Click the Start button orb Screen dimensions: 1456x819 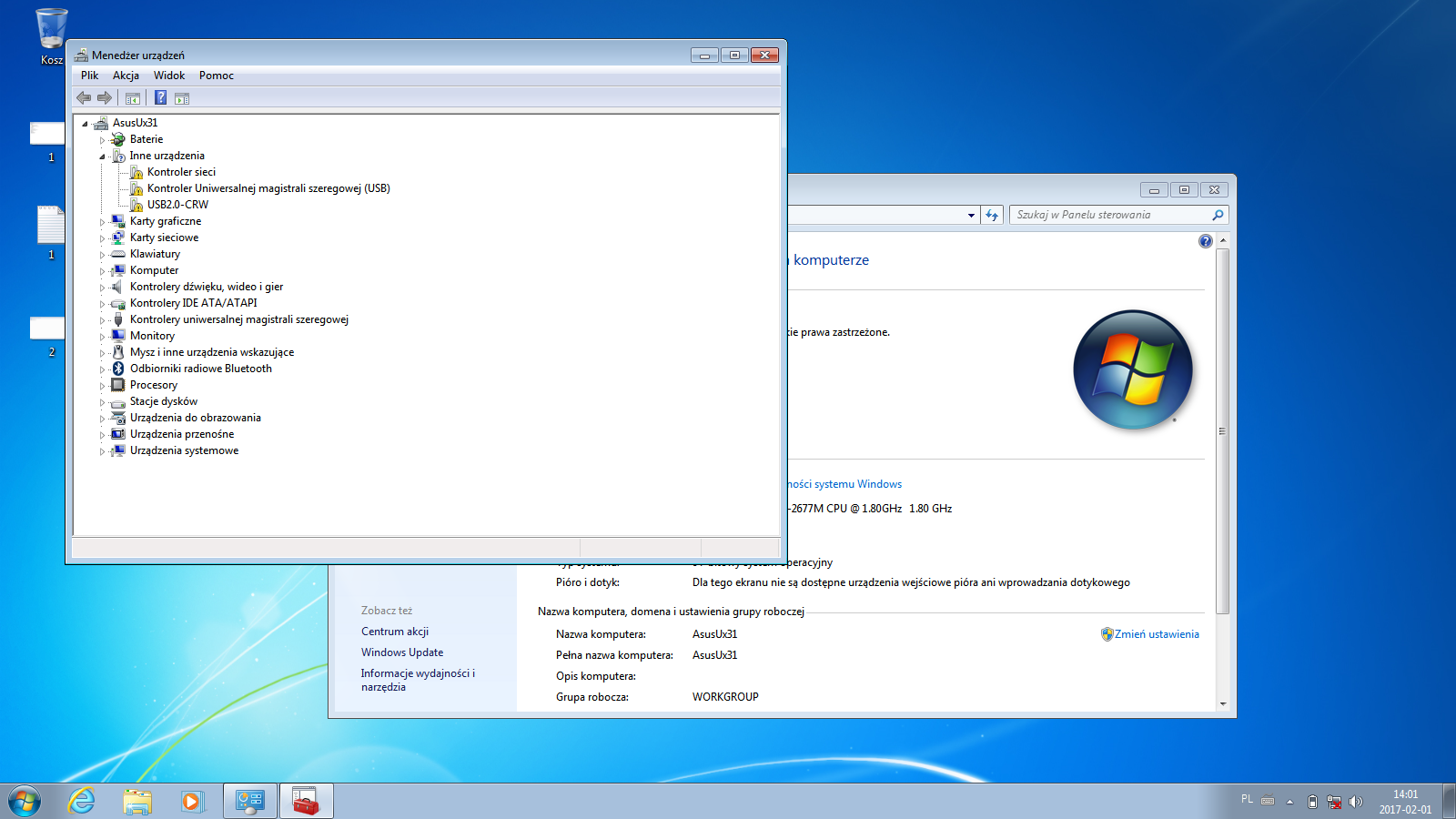25,801
